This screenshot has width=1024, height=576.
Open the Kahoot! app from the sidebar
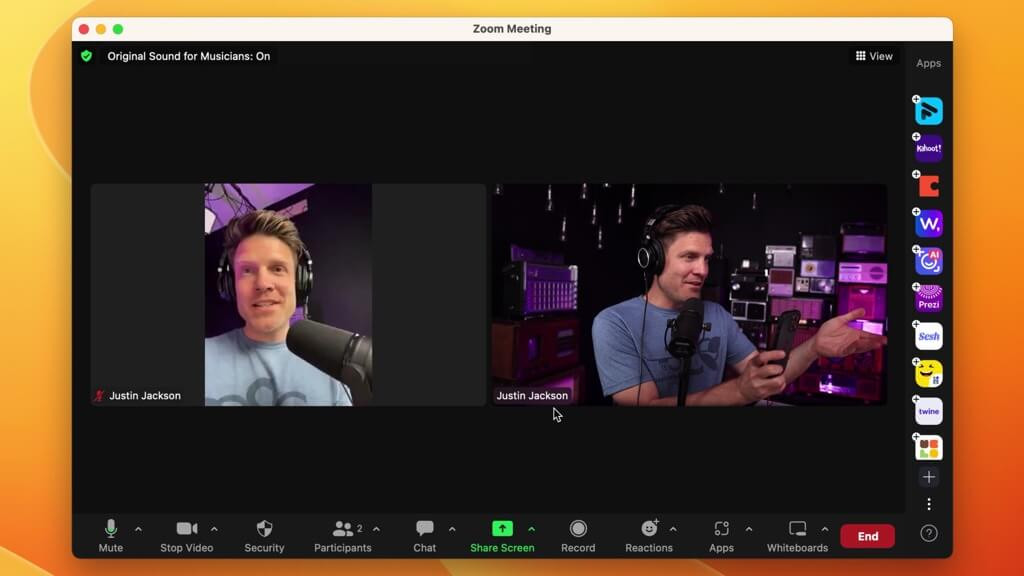[927, 148]
